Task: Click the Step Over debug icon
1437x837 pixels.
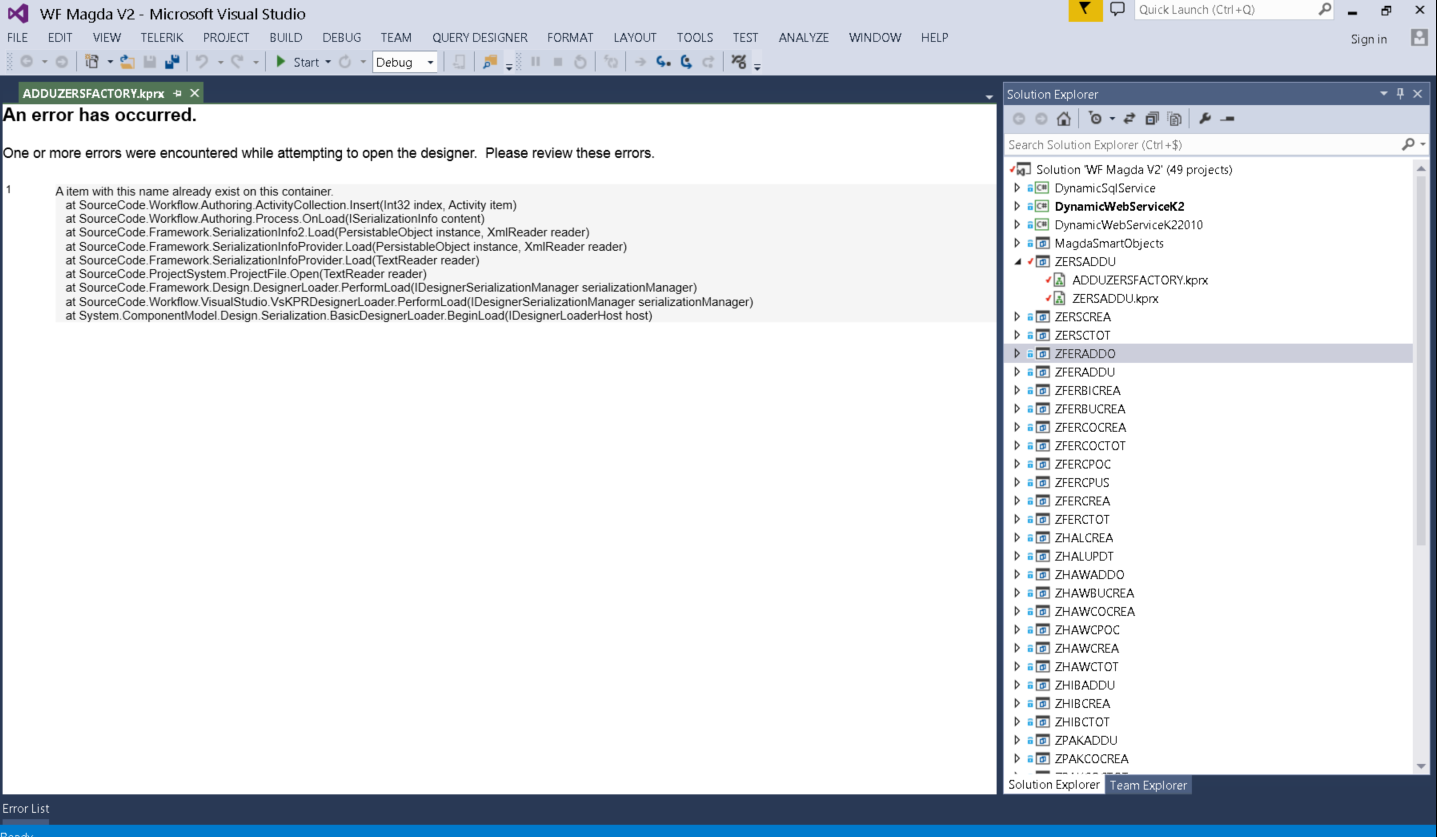Action: pyautogui.click(x=686, y=62)
